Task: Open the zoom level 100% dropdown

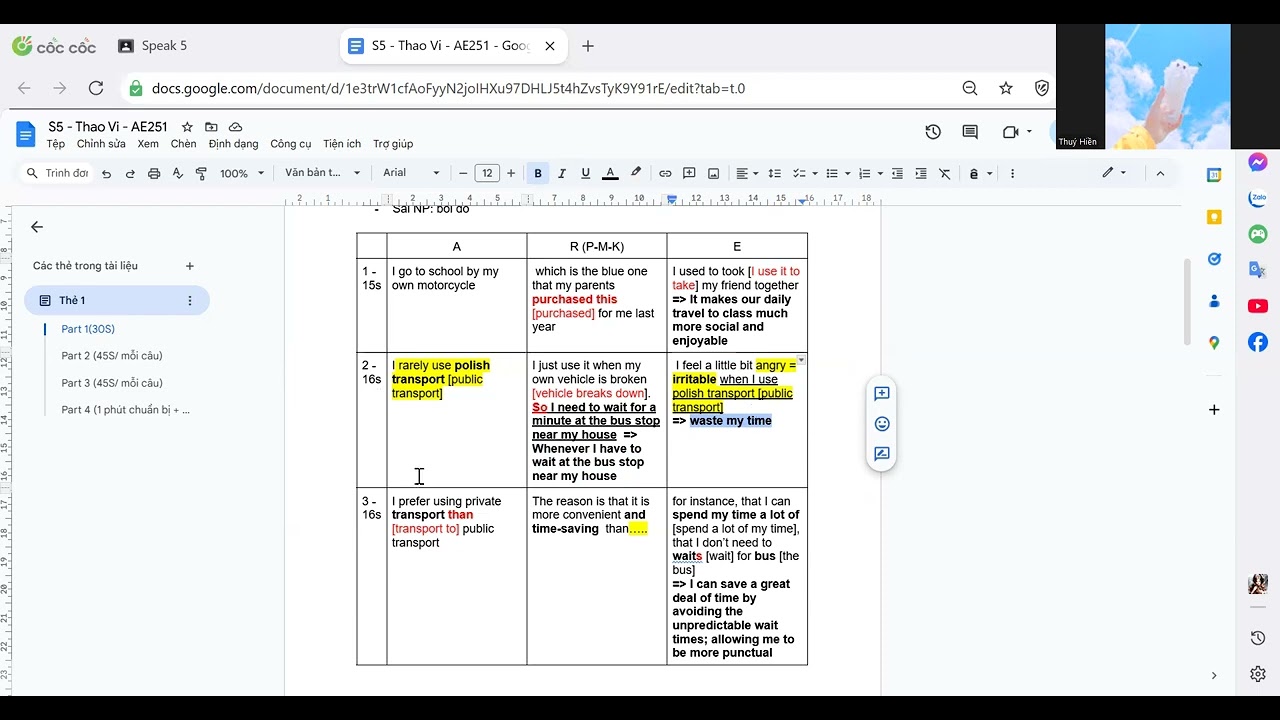Action: (x=242, y=173)
